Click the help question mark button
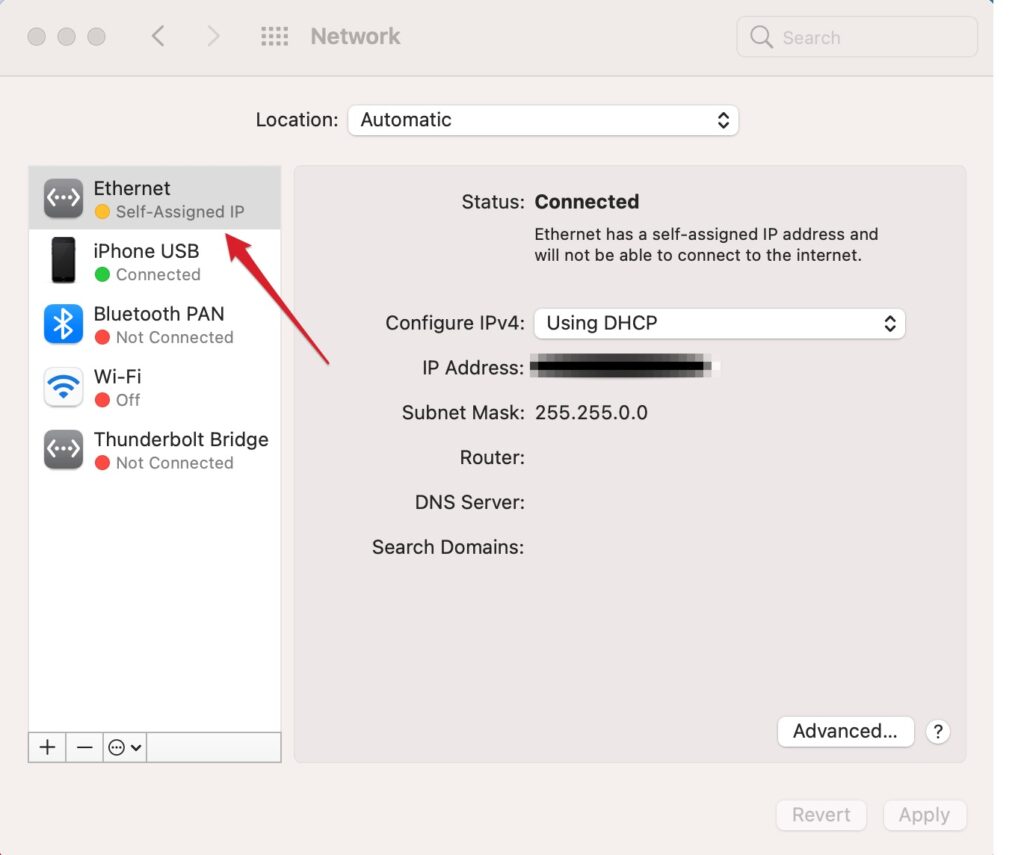This screenshot has height=855, width=1024. click(x=938, y=731)
